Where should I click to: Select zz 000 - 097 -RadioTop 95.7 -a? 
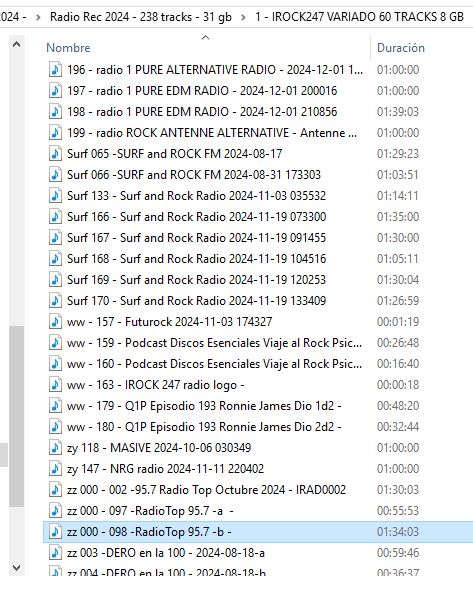150,512
